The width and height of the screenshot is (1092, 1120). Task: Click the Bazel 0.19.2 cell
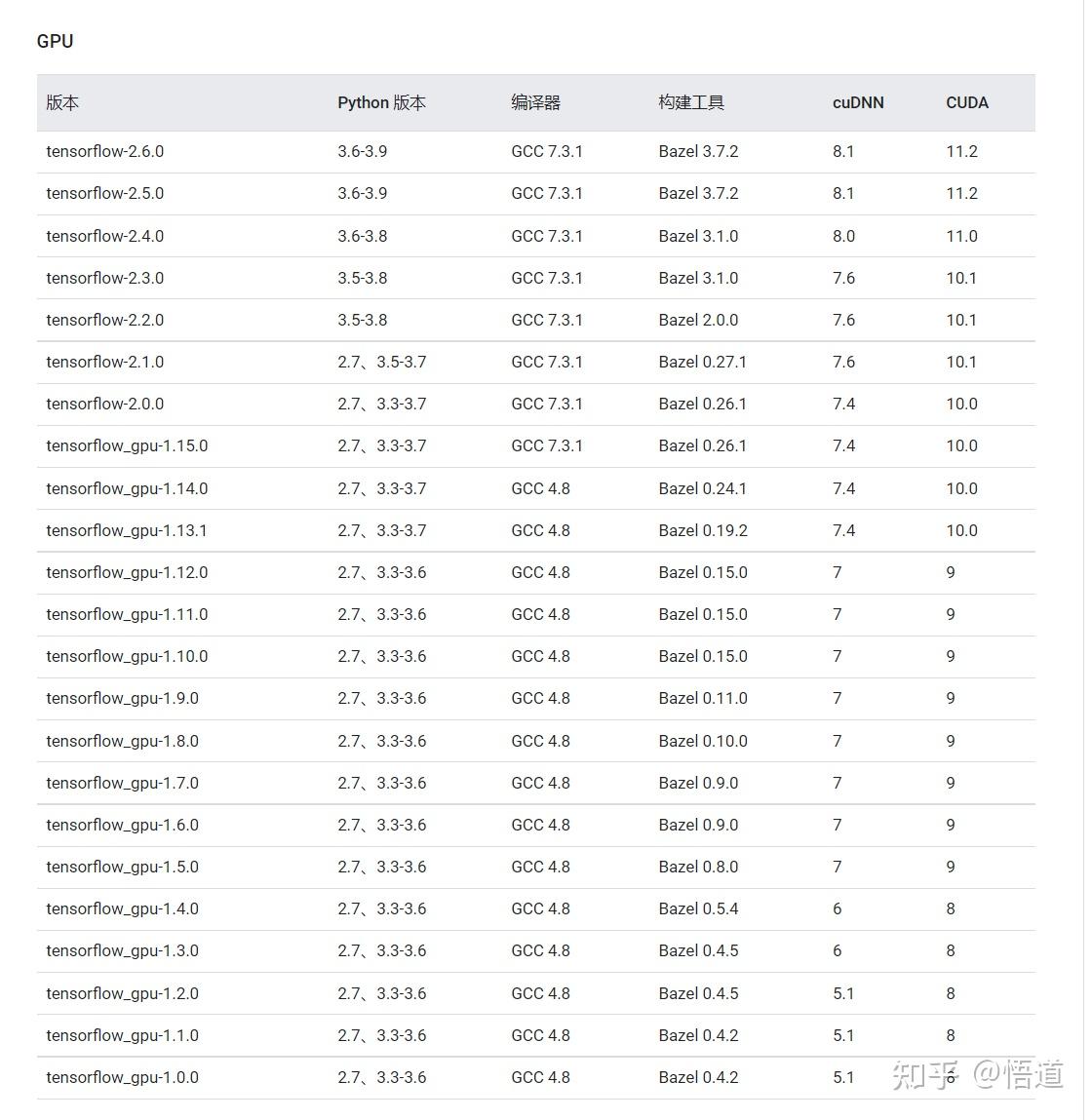click(x=703, y=530)
